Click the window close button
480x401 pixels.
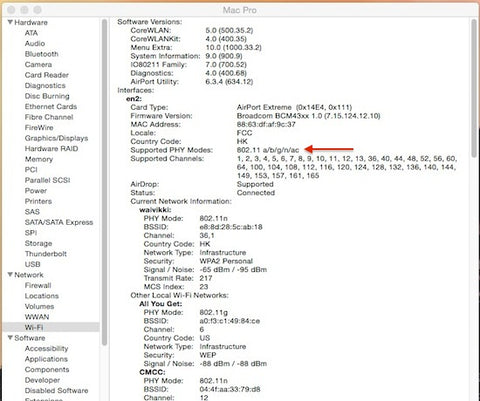tap(11, 10)
